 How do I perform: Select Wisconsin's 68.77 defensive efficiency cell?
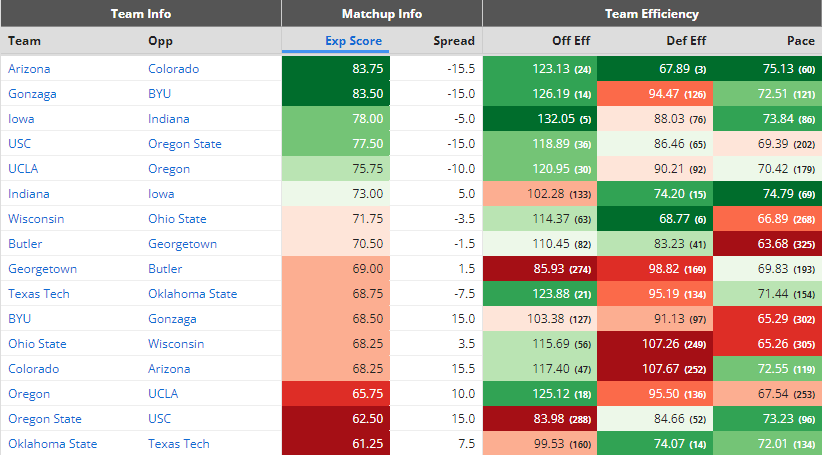click(x=655, y=219)
